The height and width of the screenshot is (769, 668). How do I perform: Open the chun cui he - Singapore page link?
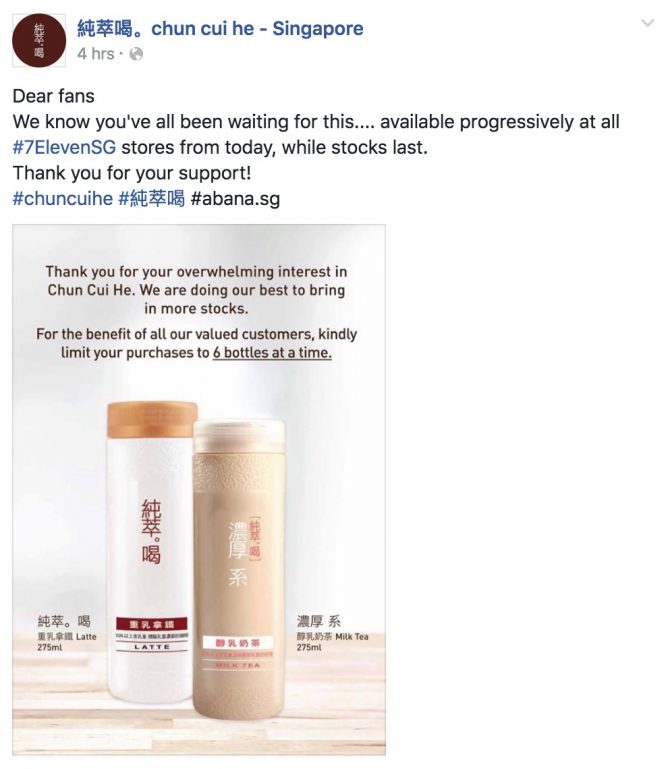[x=220, y=28]
